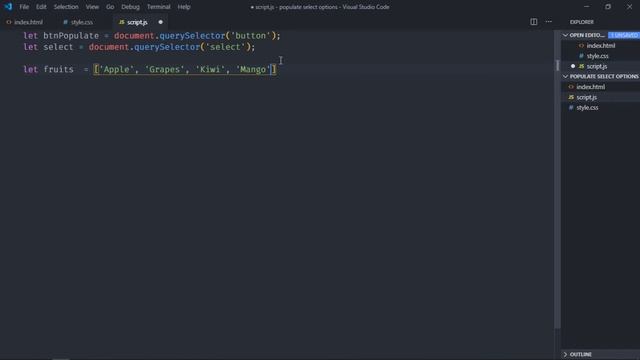
Task: Click the unsaved dot on script.js tab
Action: [160, 22]
